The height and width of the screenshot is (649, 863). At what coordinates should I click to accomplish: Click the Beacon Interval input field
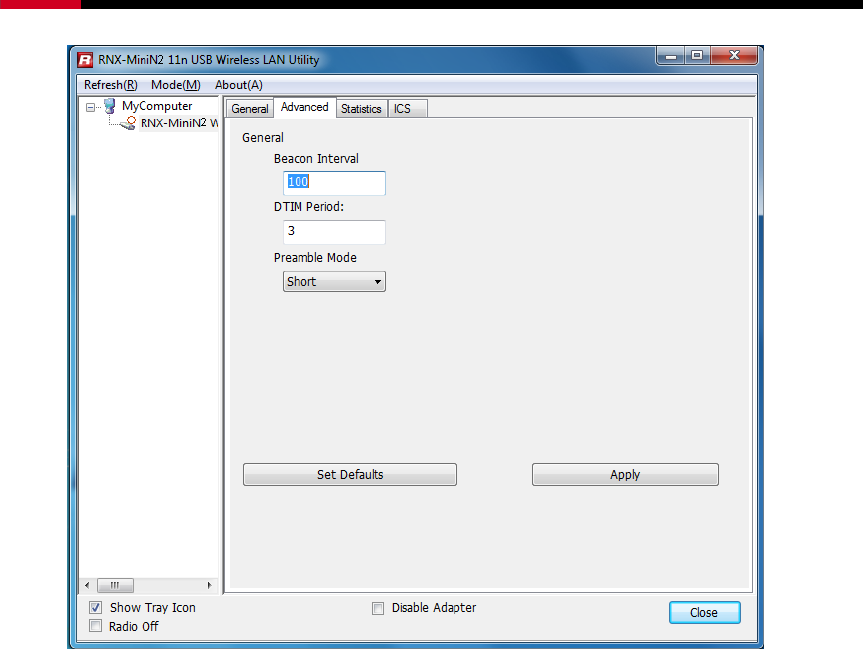click(334, 183)
